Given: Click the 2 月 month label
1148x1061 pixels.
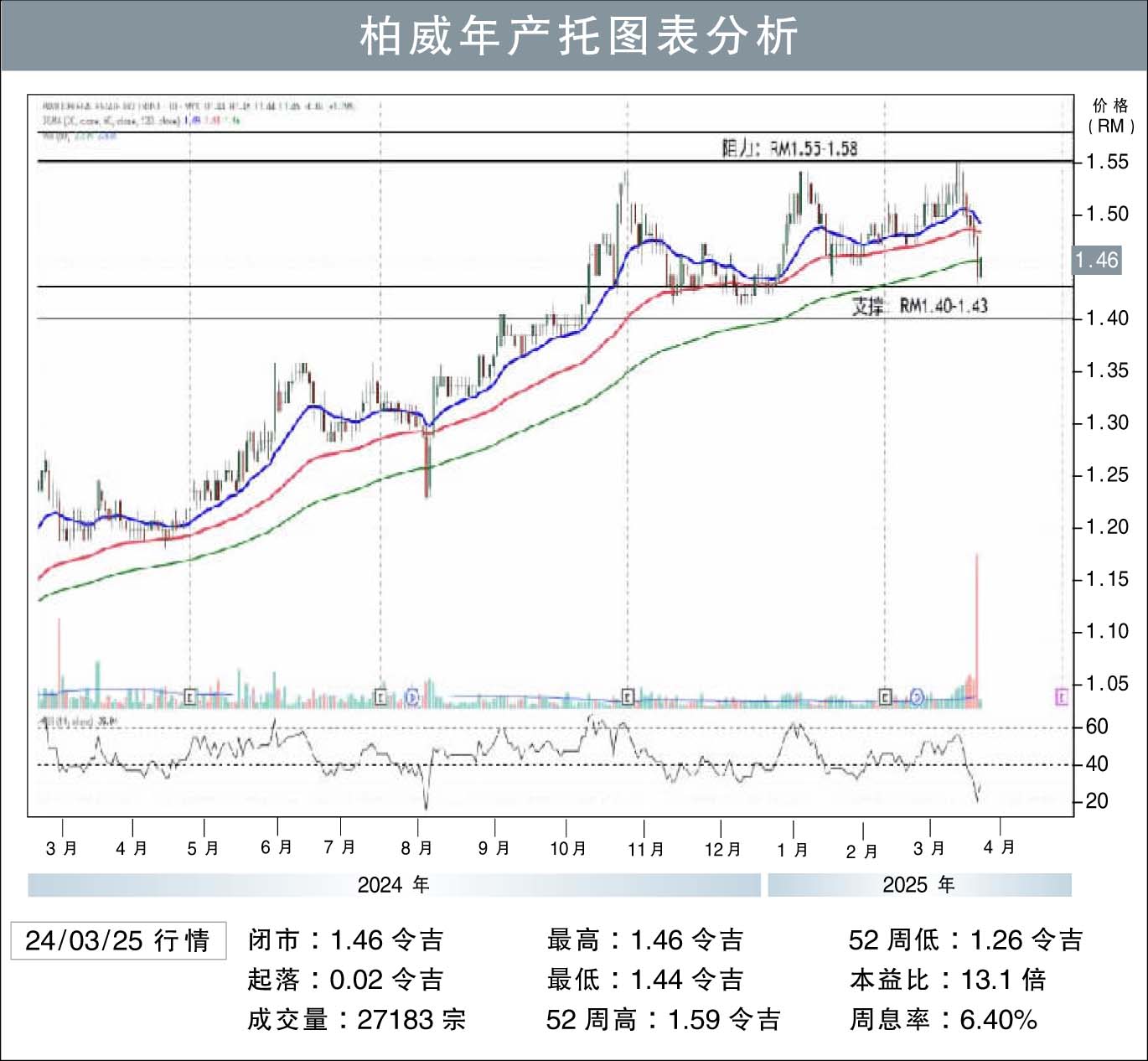Looking at the screenshot, I should (862, 851).
